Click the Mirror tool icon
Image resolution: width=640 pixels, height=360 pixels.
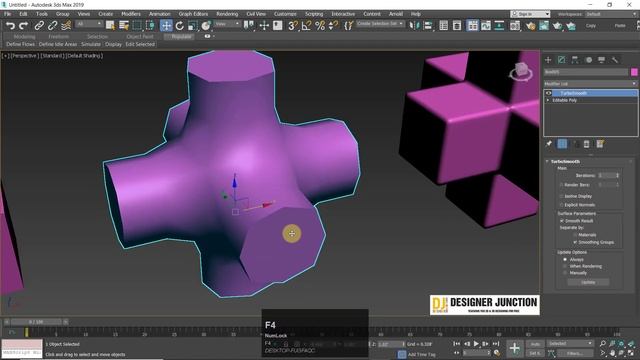414,26
